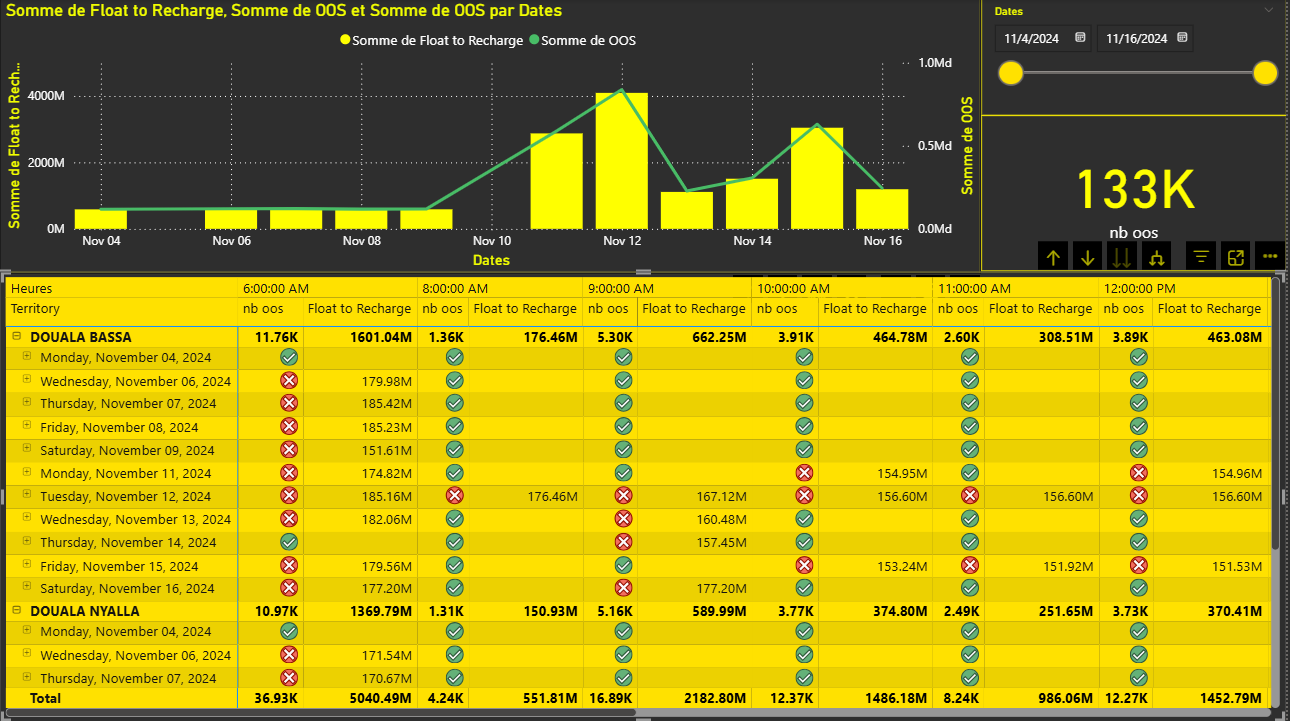This screenshot has width=1290, height=721.
Task: Click the calendar icon next to 11/16/2024
Action: pyautogui.click(x=1182, y=38)
